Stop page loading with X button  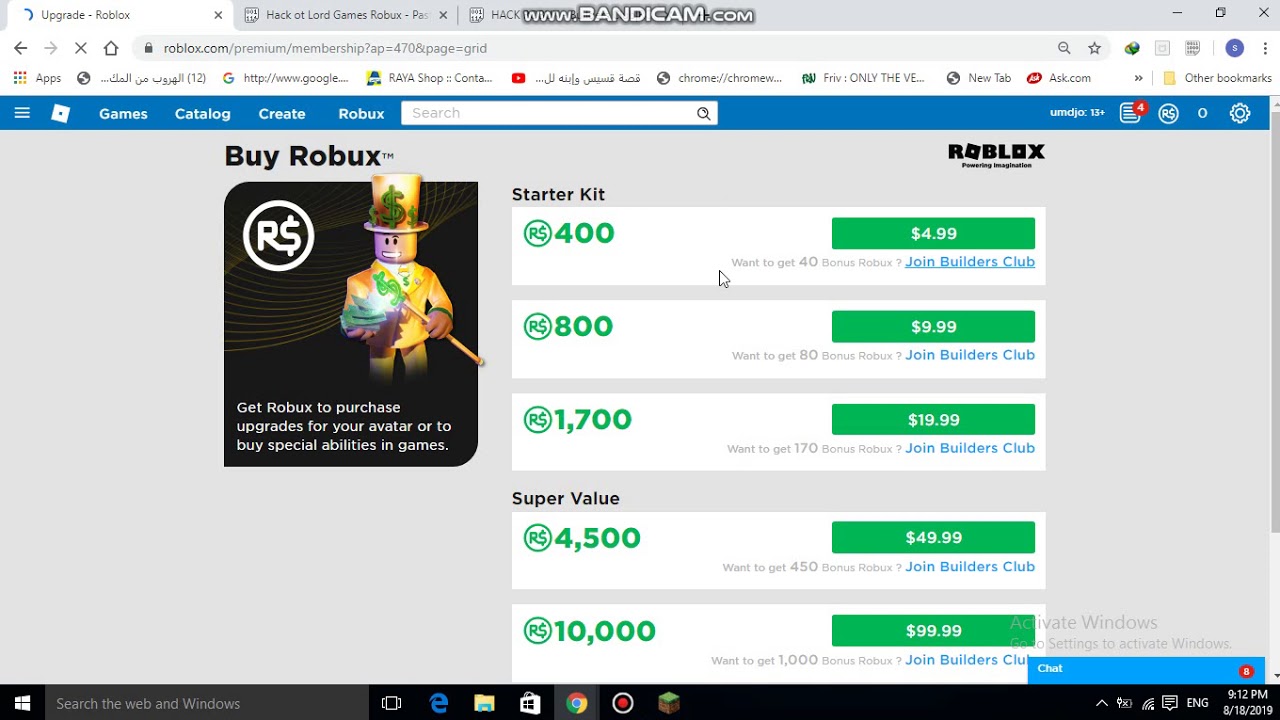coord(81,48)
